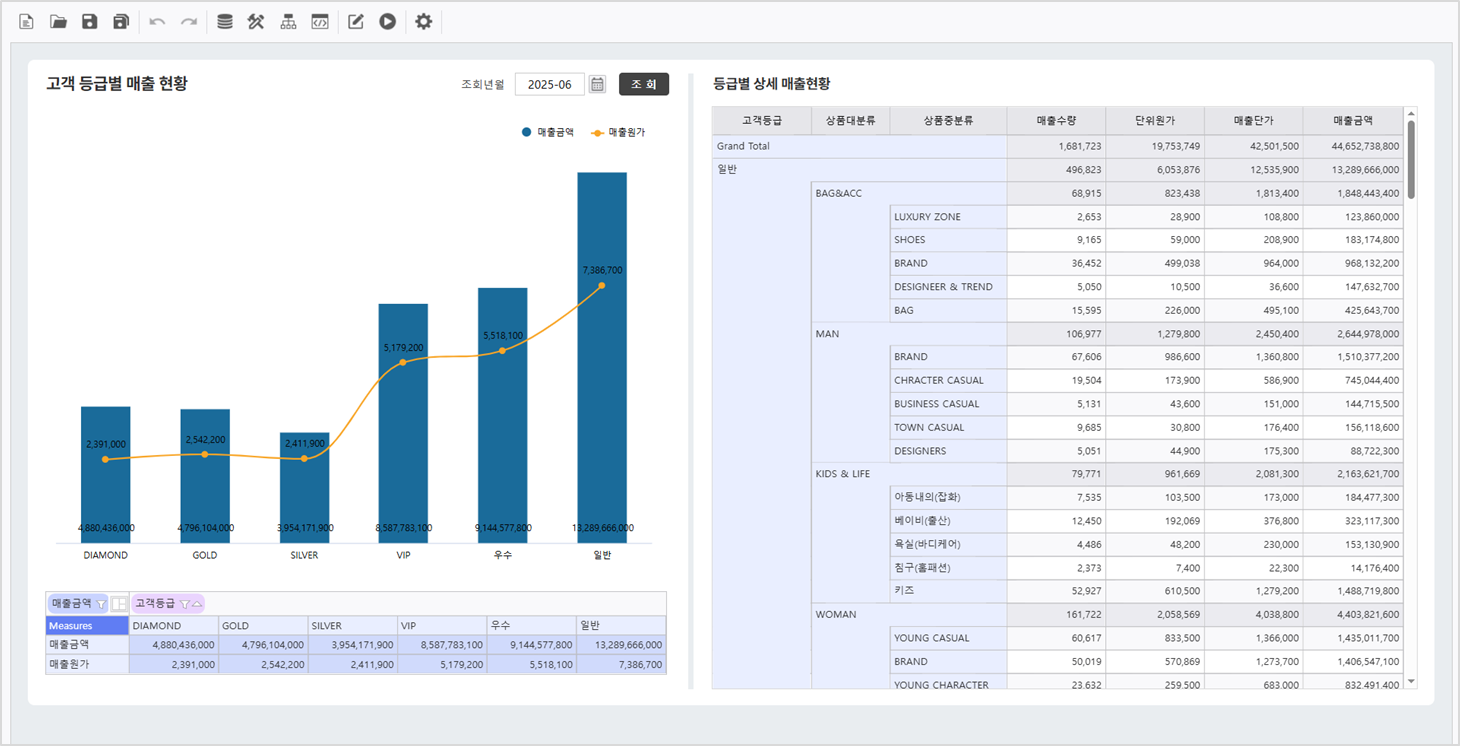This screenshot has width=1460, height=746.
Task: Select the KIDS & LIFE category row
Action: 909,473
